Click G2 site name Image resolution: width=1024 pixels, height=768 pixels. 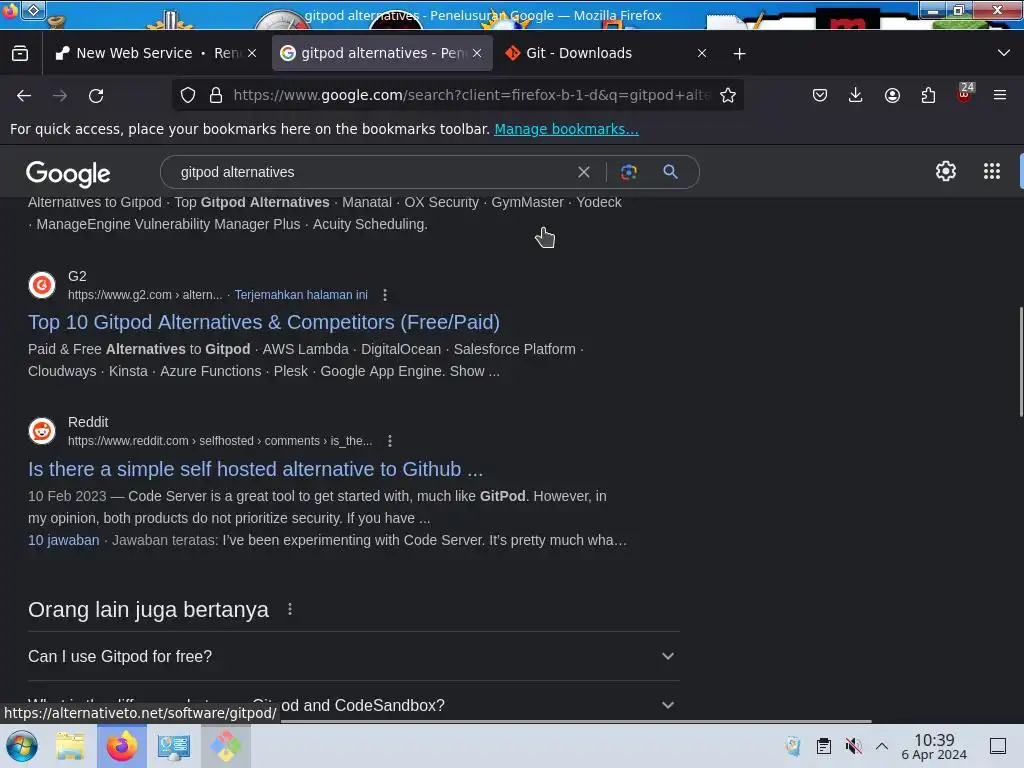(x=77, y=276)
